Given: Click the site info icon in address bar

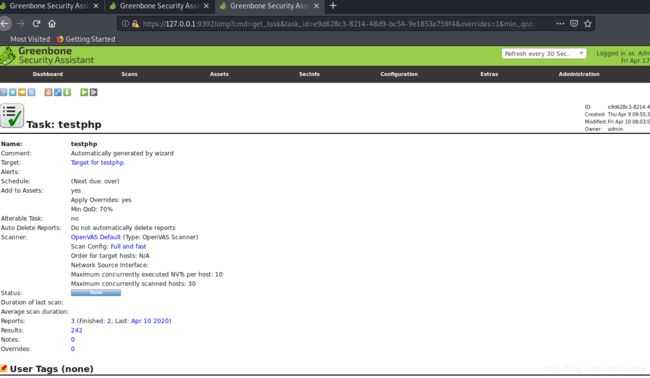Looking at the screenshot, I should point(125,24).
